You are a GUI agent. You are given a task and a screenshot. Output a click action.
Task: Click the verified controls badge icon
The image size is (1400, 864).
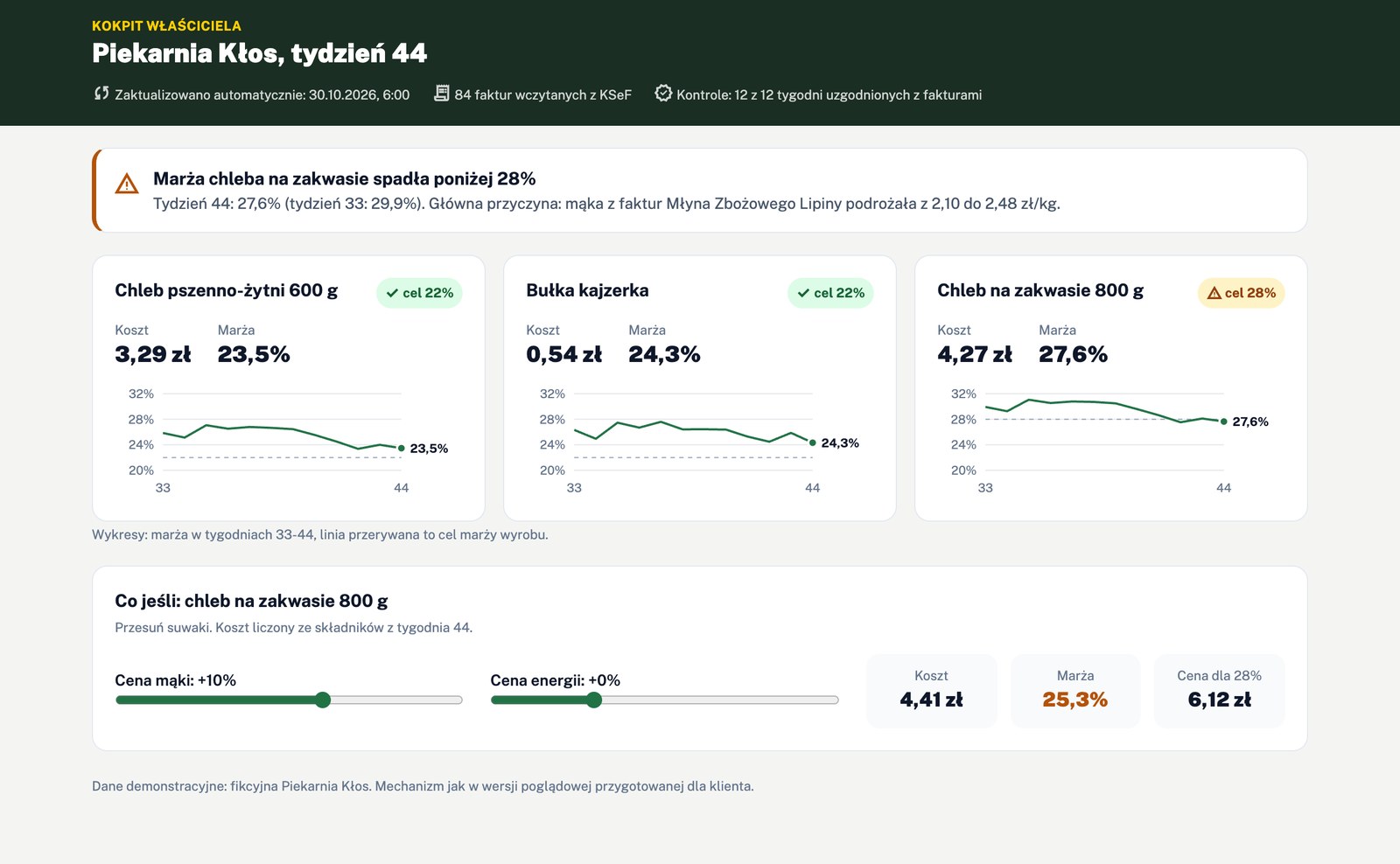(x=663, y=94)
